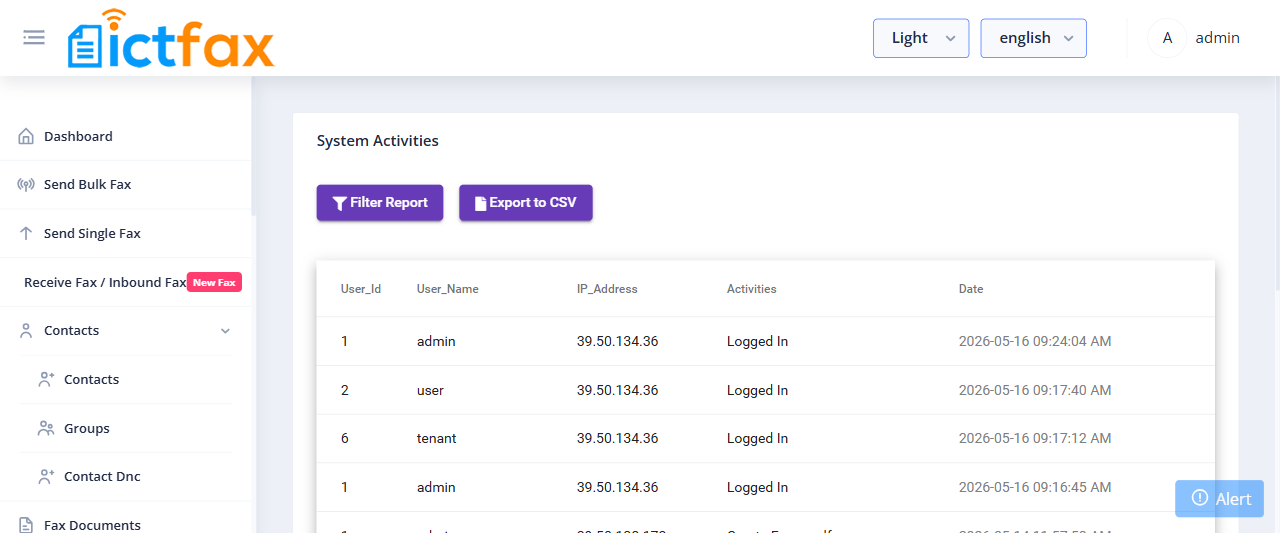Select Contacts submenu item

91,379
